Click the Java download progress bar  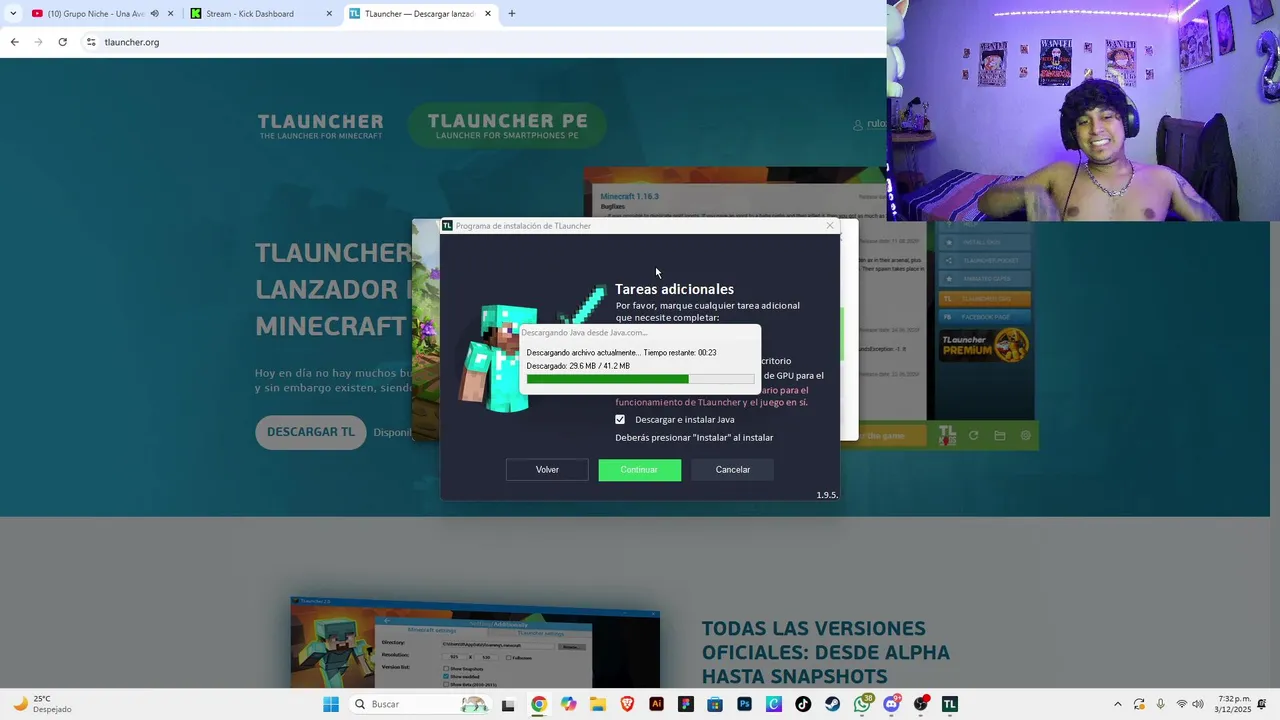click(x=640, y=379)
